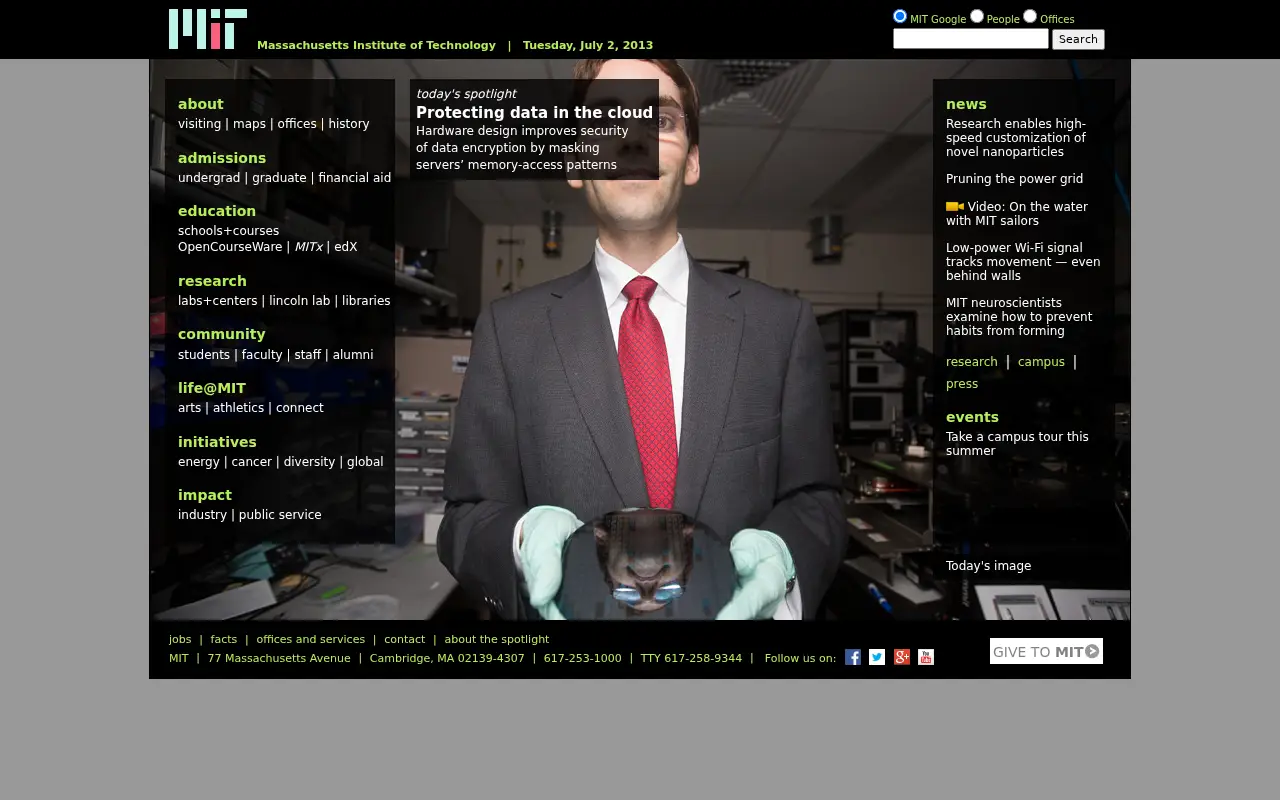This screenshot has height=800, width=1280.
Task: Open the energy initiative link
Action: click(x=199, y=462)
